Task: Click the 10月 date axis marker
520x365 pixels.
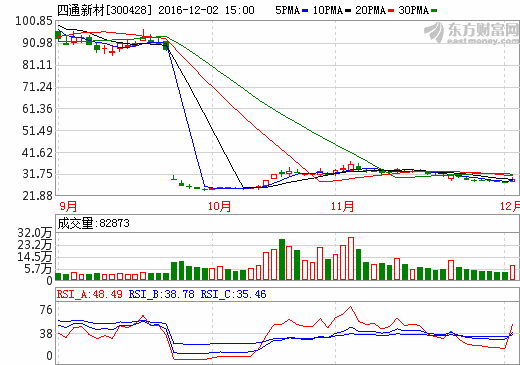Action: point(219,206)
